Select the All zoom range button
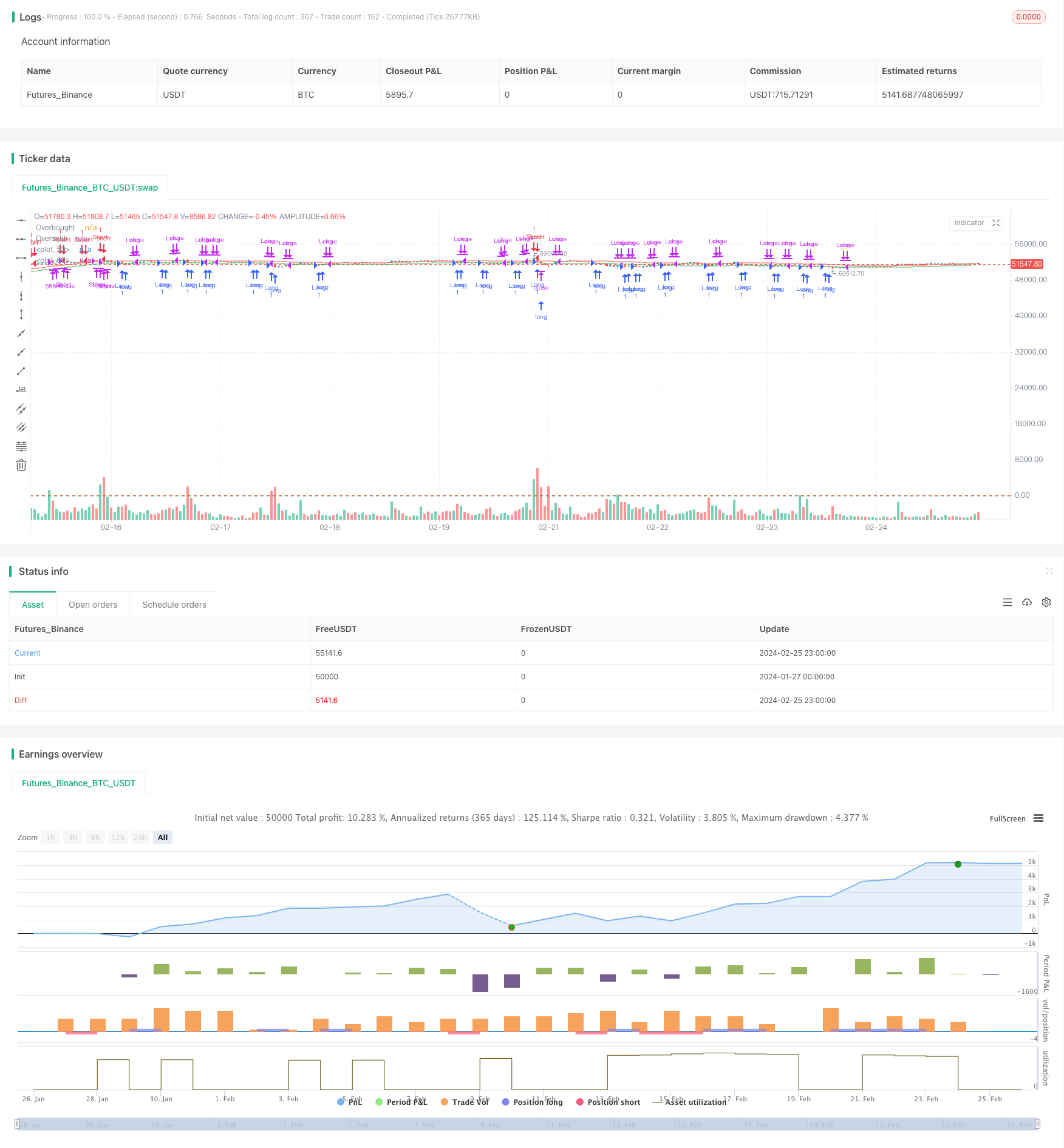 [x=163, y=837]
